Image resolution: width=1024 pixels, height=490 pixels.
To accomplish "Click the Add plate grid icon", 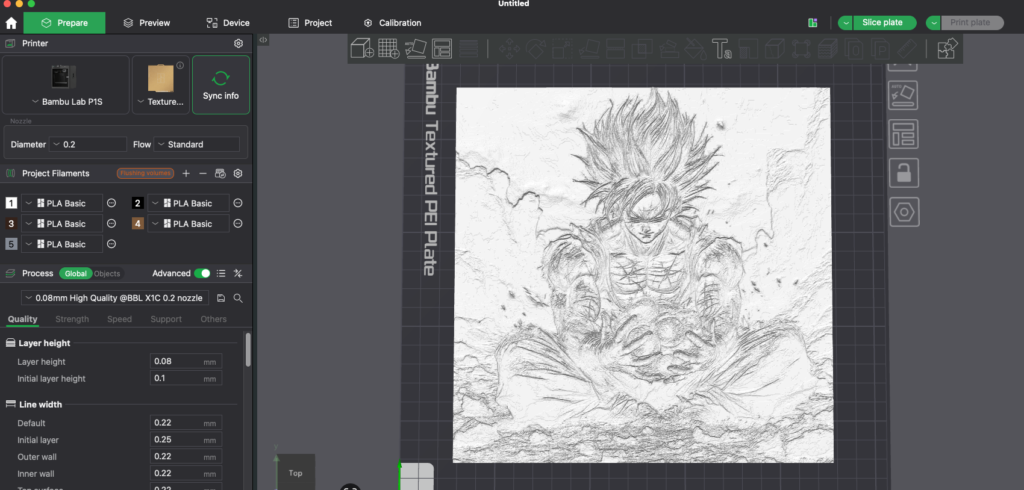I will 389,47.
